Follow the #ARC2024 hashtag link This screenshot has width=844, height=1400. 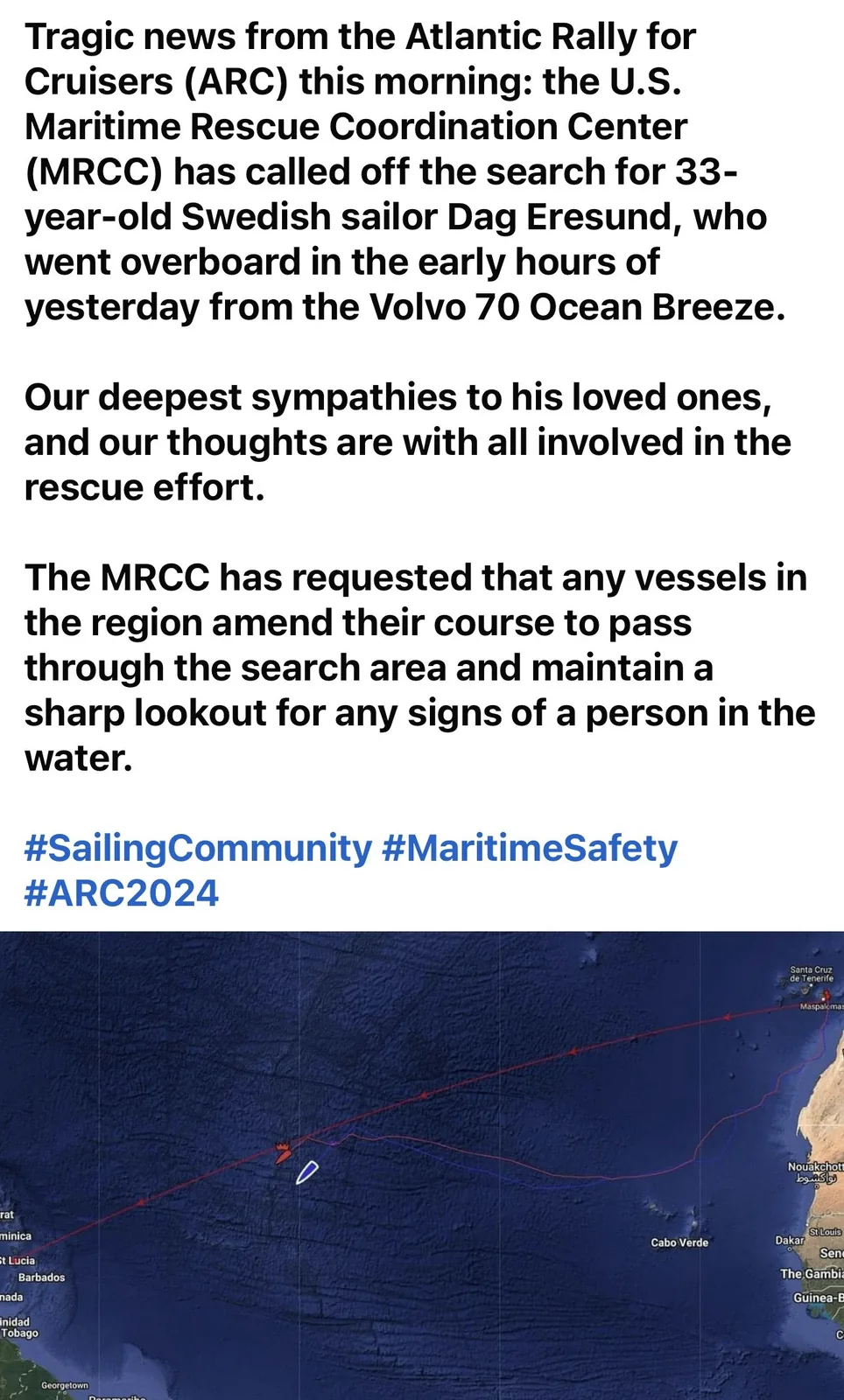[x=122, y=893]
